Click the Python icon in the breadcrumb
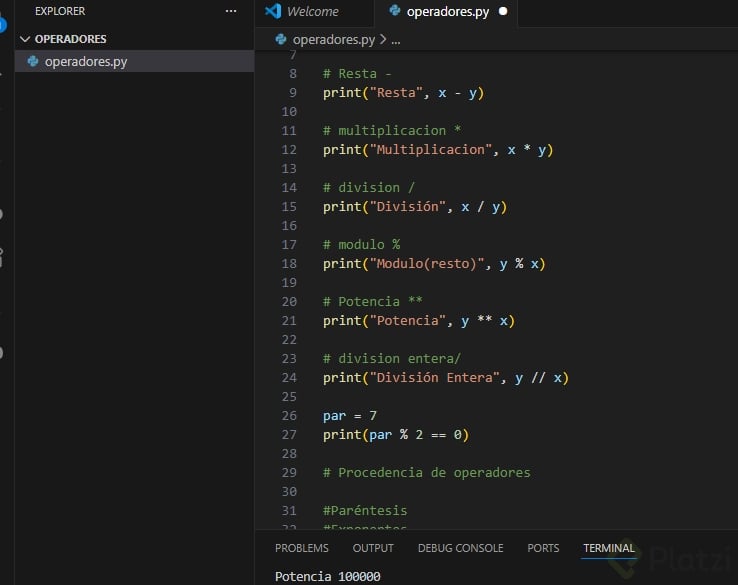 tap(281, 39)
